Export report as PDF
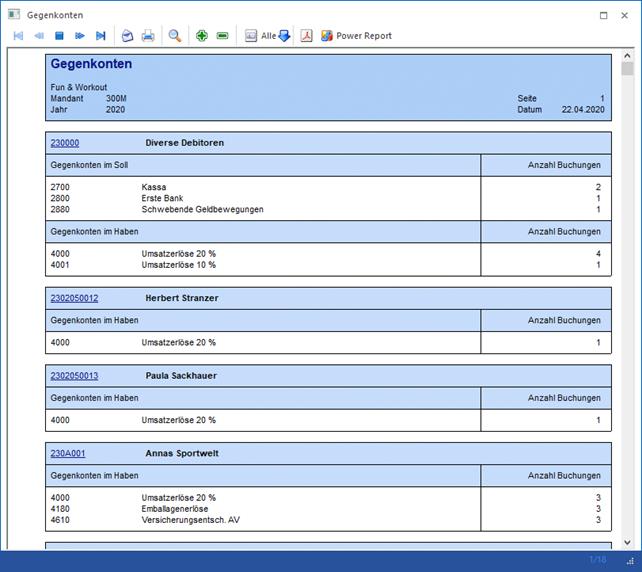 coord(307,36)
